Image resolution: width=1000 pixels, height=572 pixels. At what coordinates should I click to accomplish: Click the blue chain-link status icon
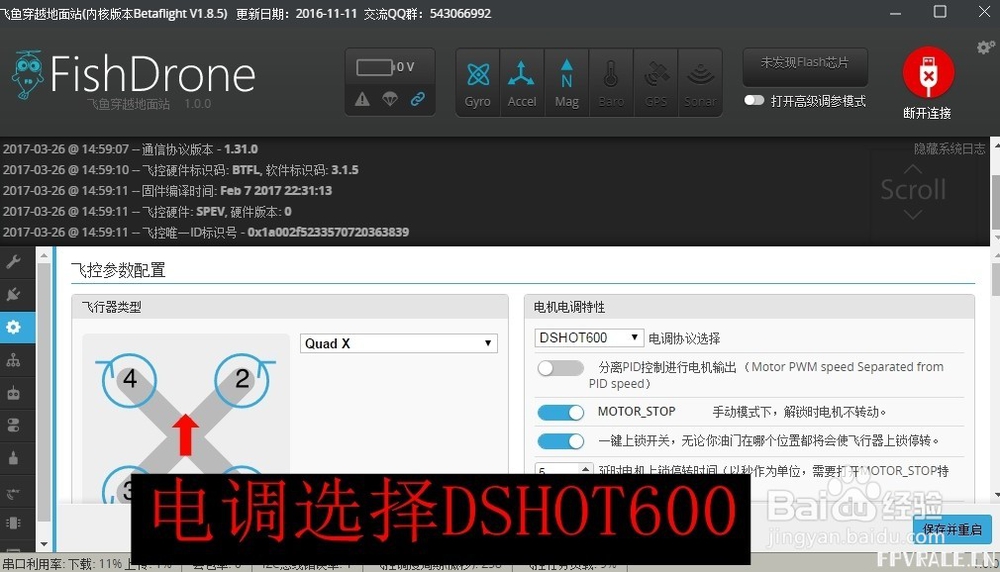point(418,99)
